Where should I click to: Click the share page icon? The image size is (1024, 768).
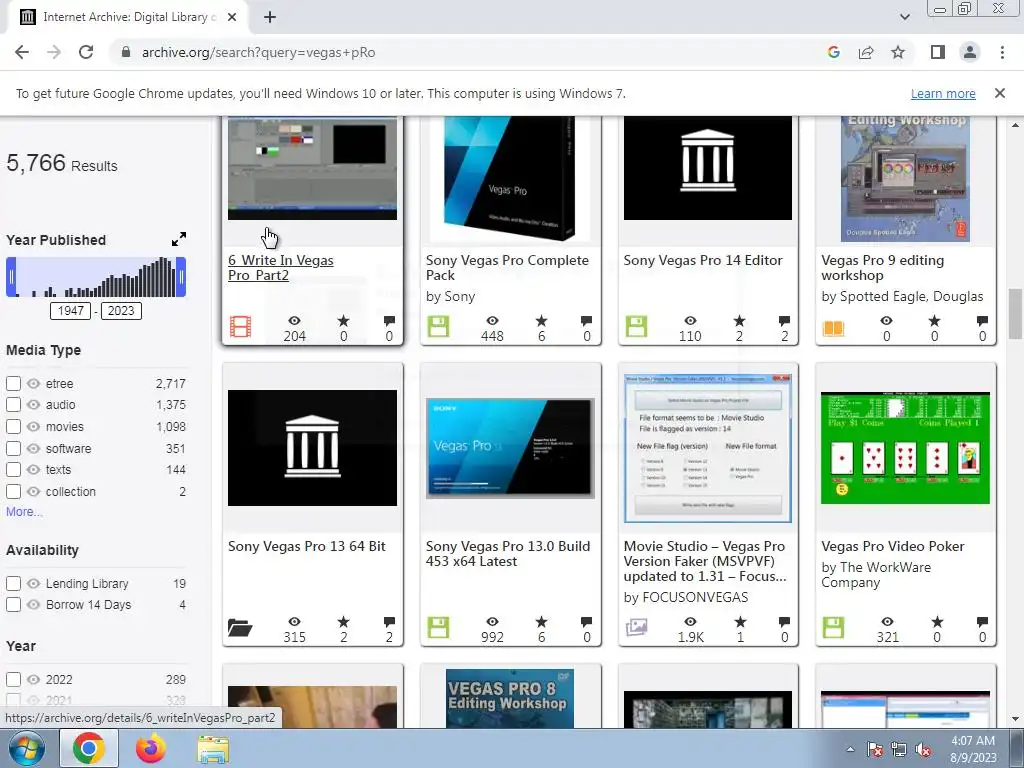coord(866,52)
